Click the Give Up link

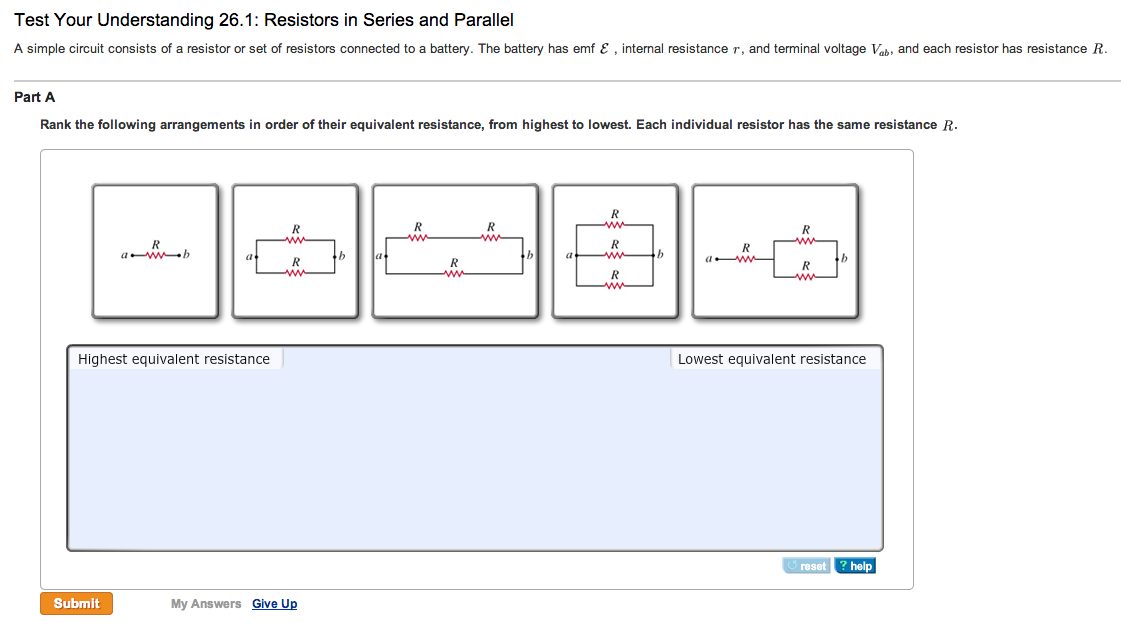click(275, 604)
